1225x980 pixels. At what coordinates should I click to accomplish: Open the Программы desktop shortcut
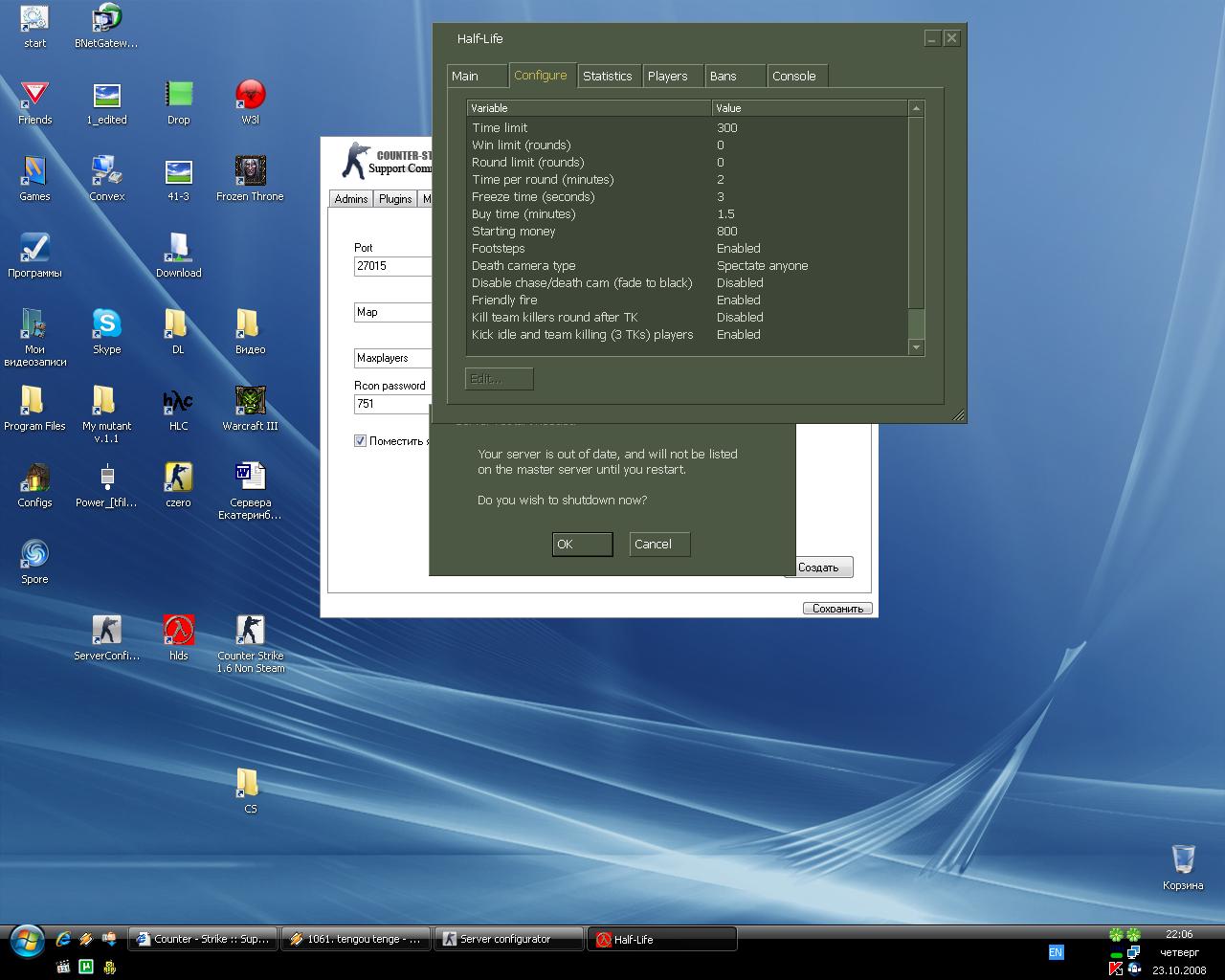click(x=34, y=256)
